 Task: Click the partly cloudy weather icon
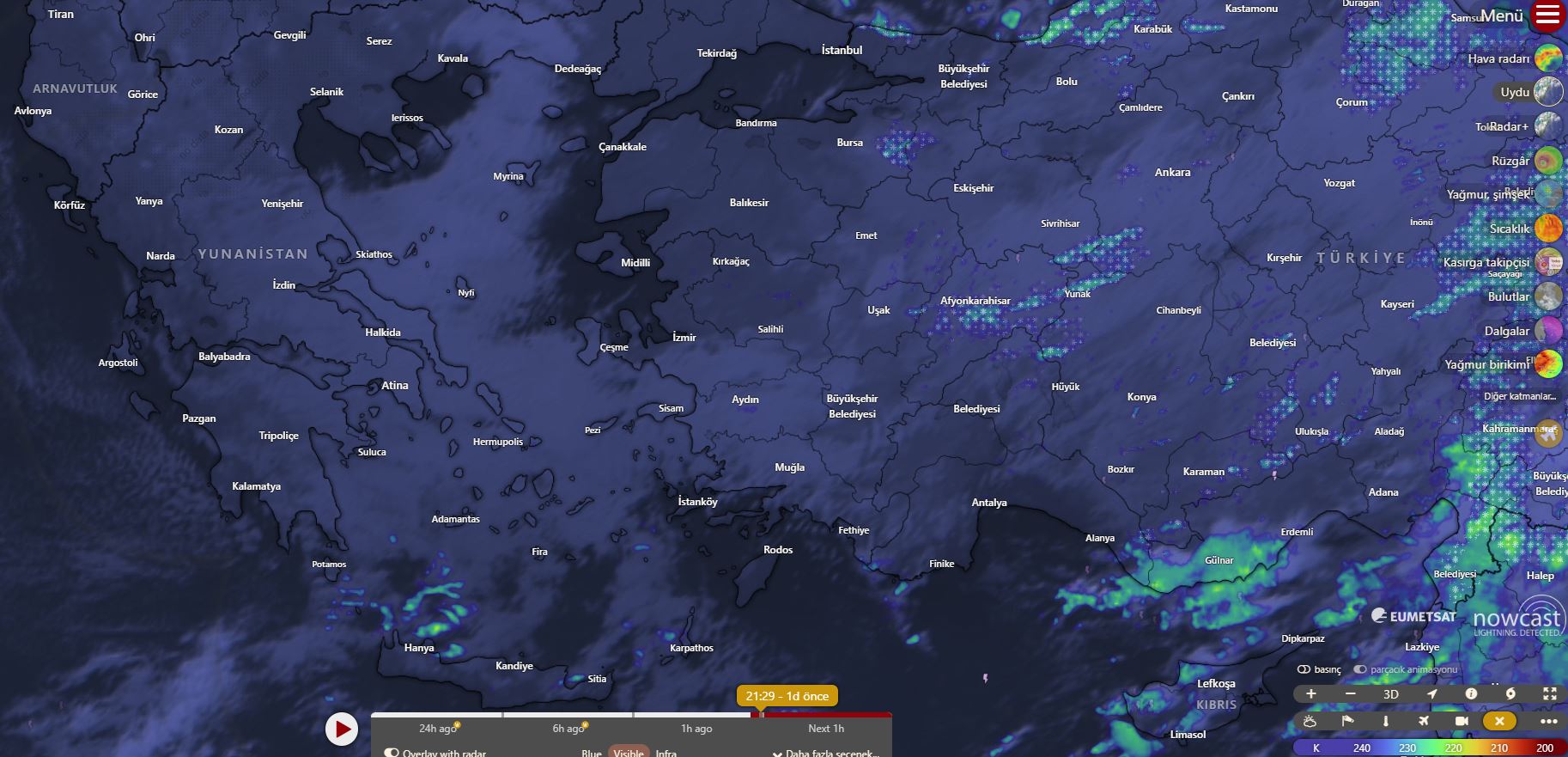[1310, 721]
